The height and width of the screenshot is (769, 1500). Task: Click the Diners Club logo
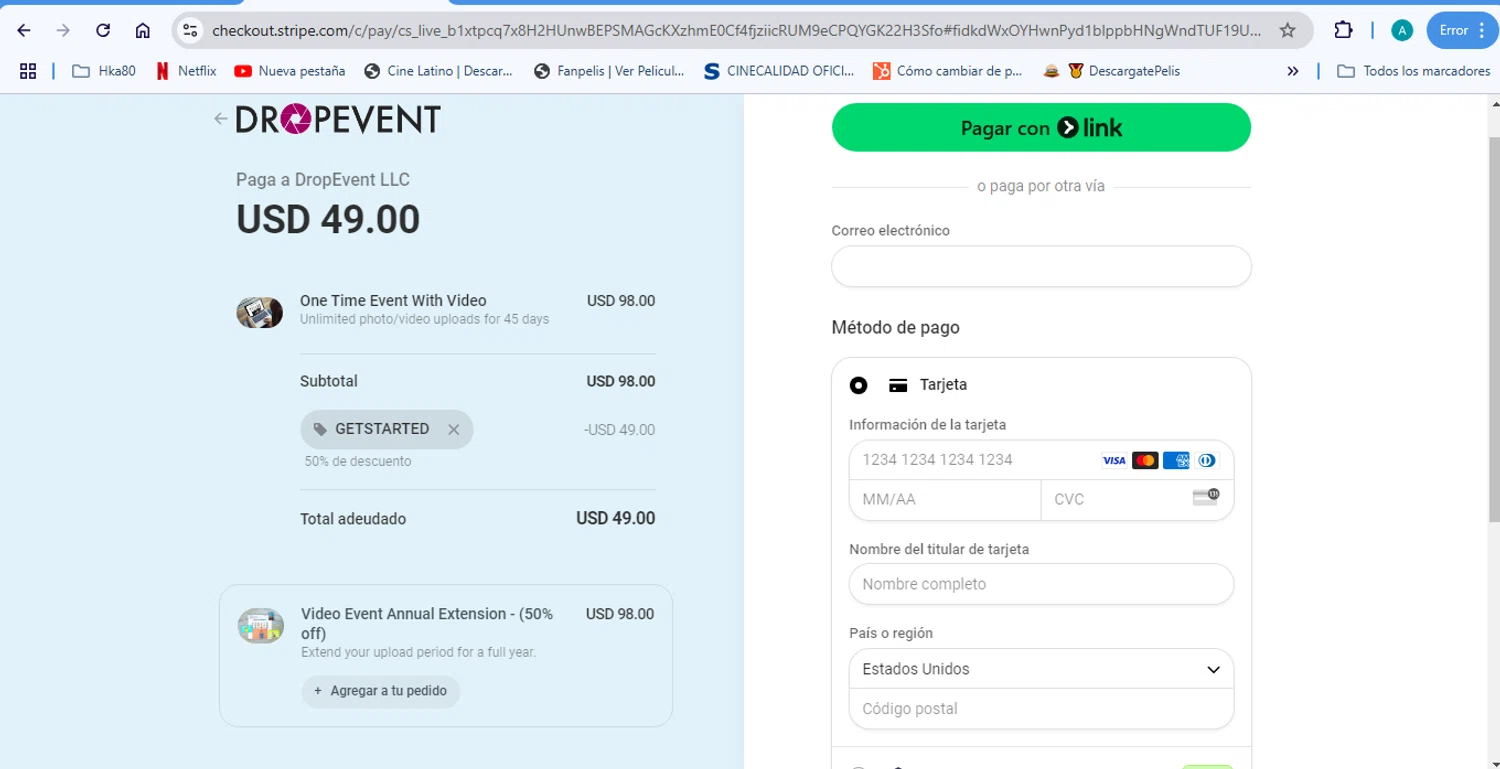[1207, 461]
